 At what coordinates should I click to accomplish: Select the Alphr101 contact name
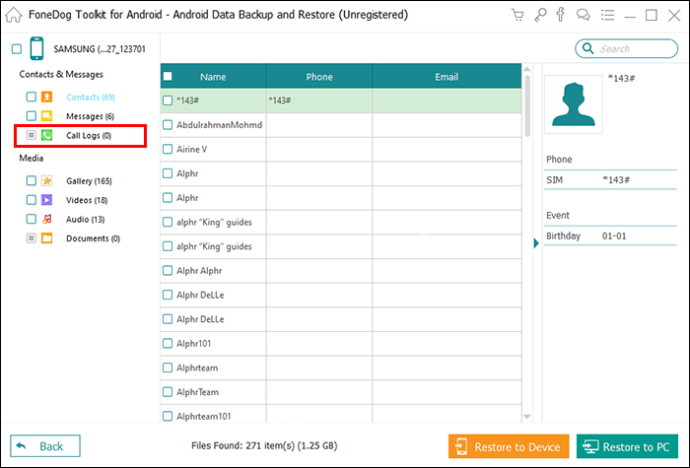coord(194,344)
